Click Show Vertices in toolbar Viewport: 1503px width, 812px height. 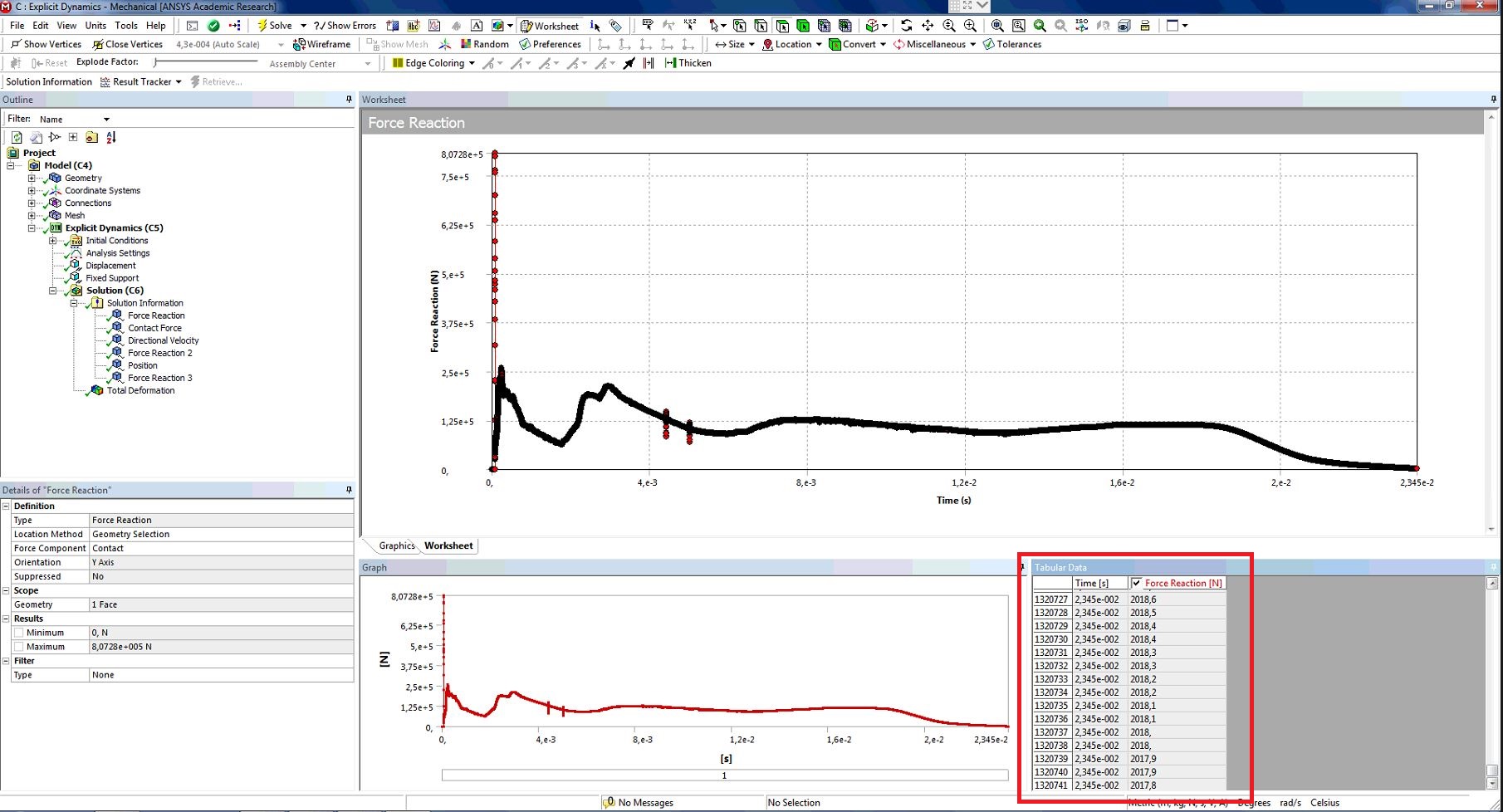pyautogui.click(x=47, y=44)
